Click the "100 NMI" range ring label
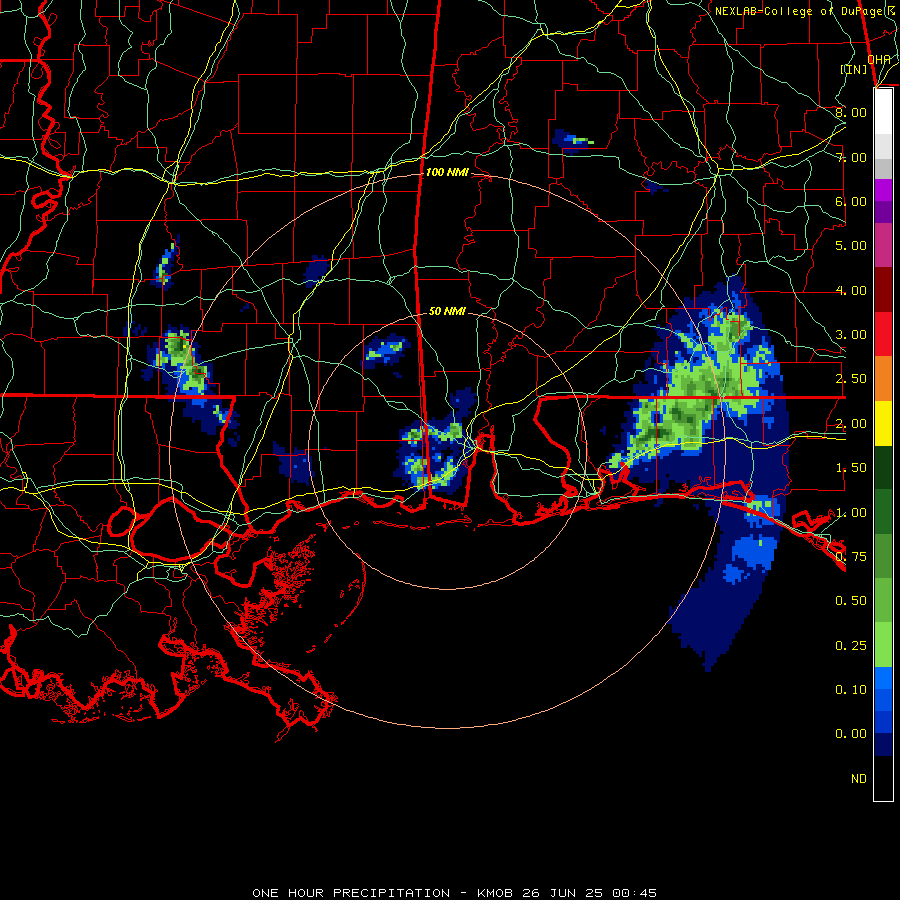Viewport: 900px width, 900px height. pyautogui.click(x=447, y=172)
